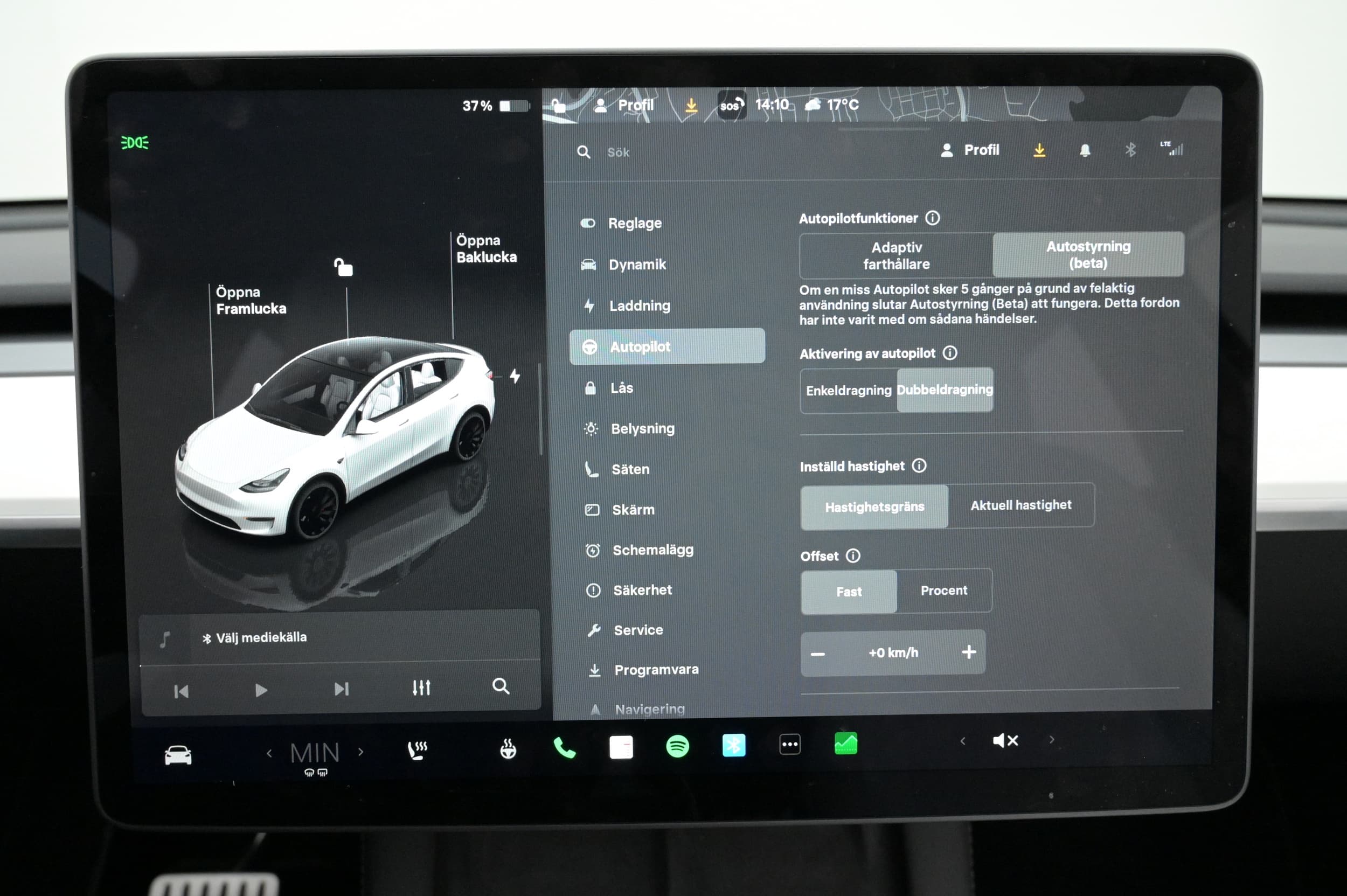Select Aktuell hastighet option
This screenshot has height=896, width=1347.
tap(1020, 505)
